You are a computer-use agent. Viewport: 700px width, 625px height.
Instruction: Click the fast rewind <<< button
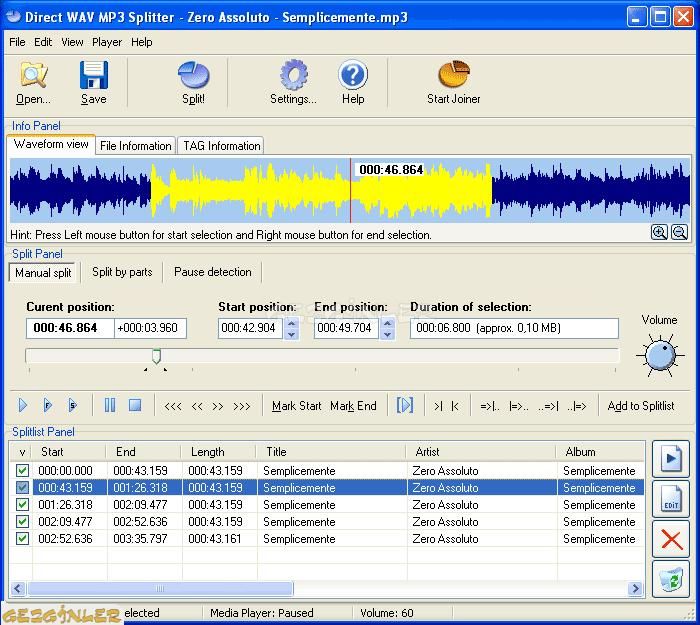tap(173, 406)
